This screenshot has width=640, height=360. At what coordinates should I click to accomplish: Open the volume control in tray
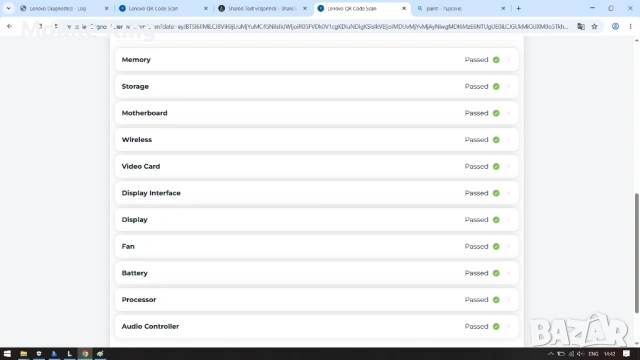(x=580, y=354)
